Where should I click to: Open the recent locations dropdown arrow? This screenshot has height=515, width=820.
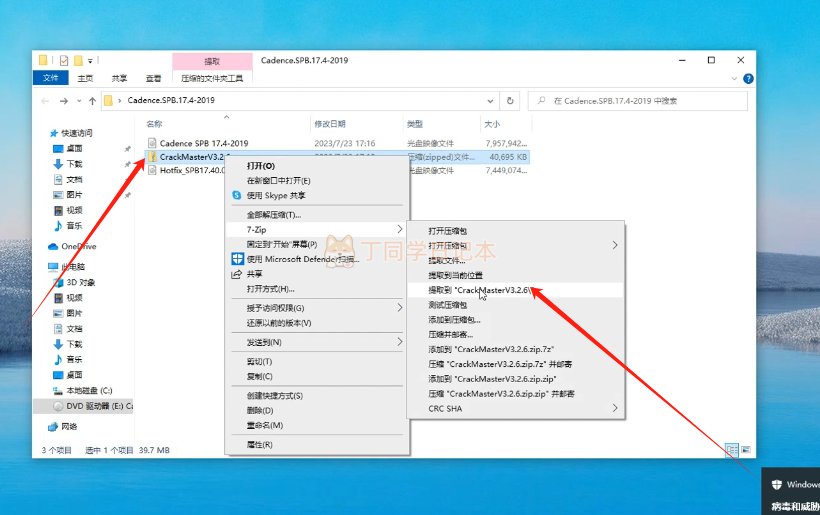[79, 101]
